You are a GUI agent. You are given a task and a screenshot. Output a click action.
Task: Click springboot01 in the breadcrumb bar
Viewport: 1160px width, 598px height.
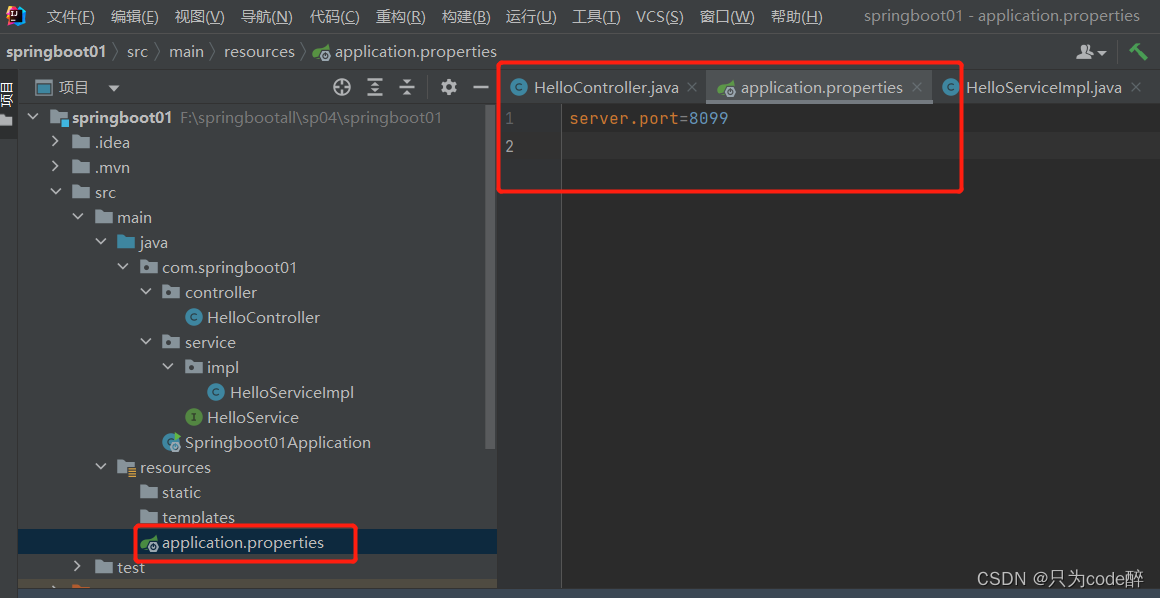[56, 52]
